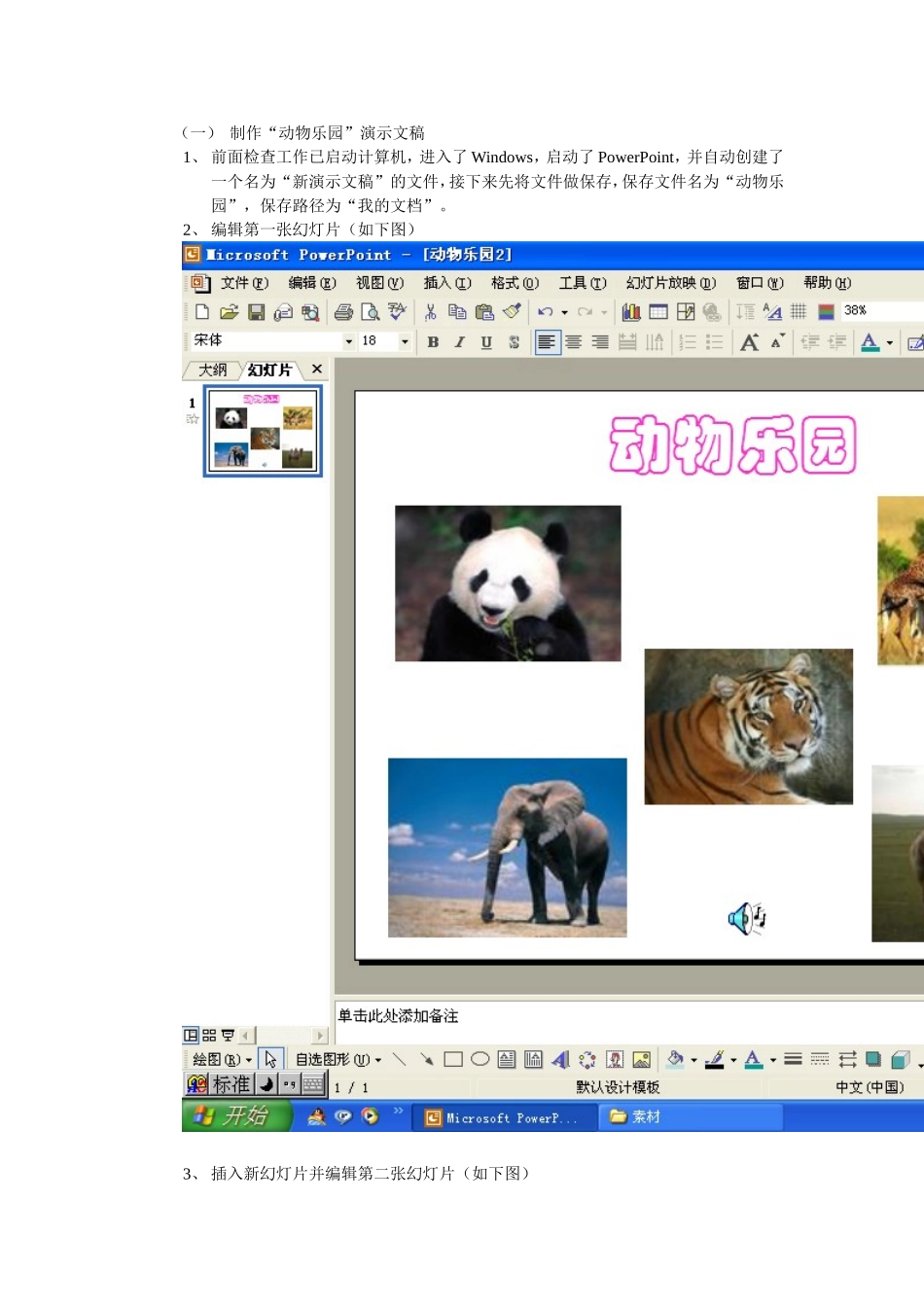Switch to the 大纲 outline tab

[212, 370]
